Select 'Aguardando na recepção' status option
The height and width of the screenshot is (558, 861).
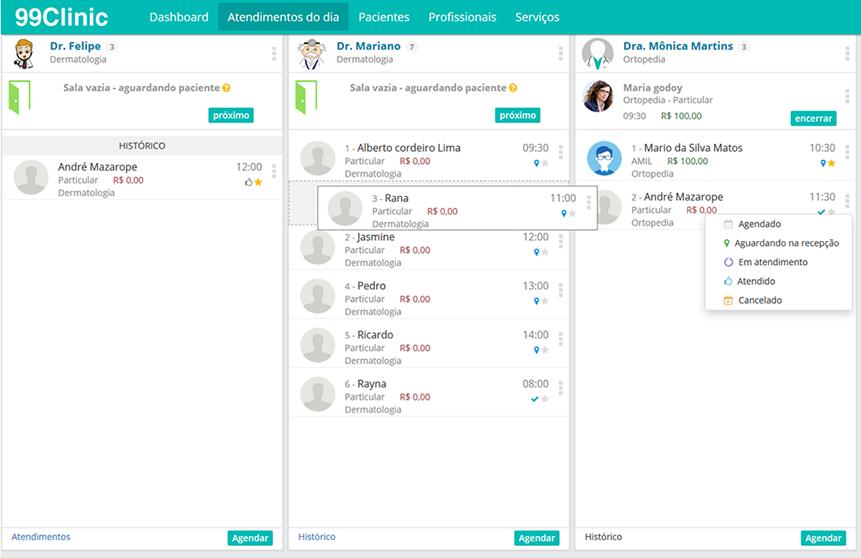[785, 243]
